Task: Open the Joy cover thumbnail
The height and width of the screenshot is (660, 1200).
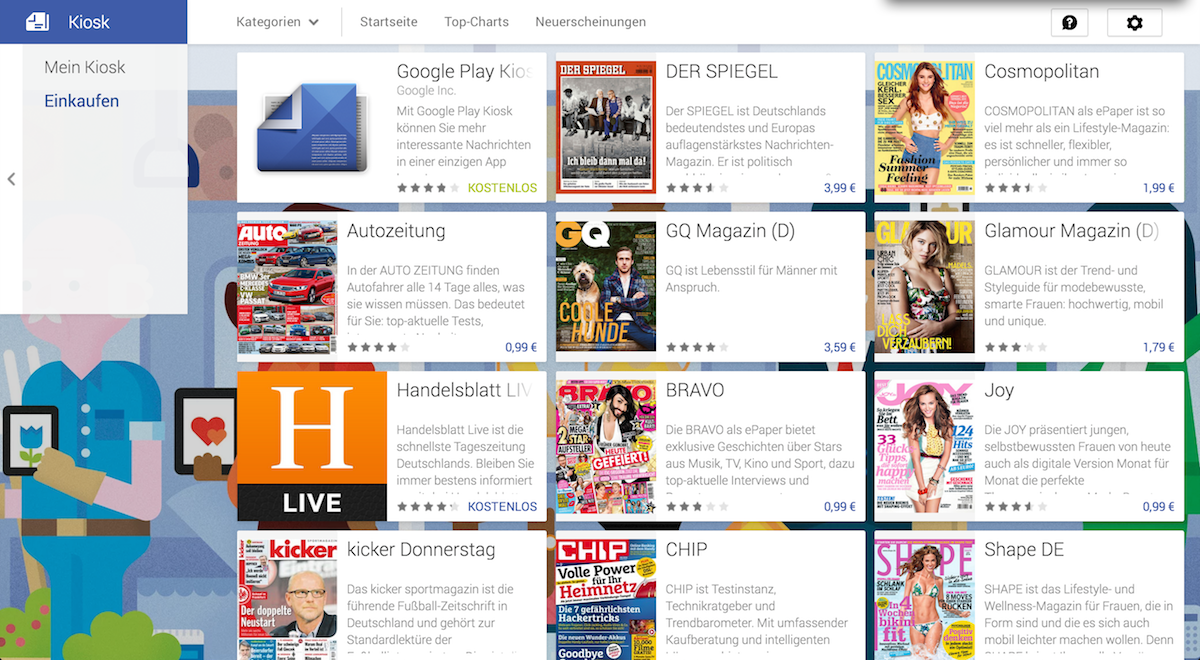Action: 925,446
